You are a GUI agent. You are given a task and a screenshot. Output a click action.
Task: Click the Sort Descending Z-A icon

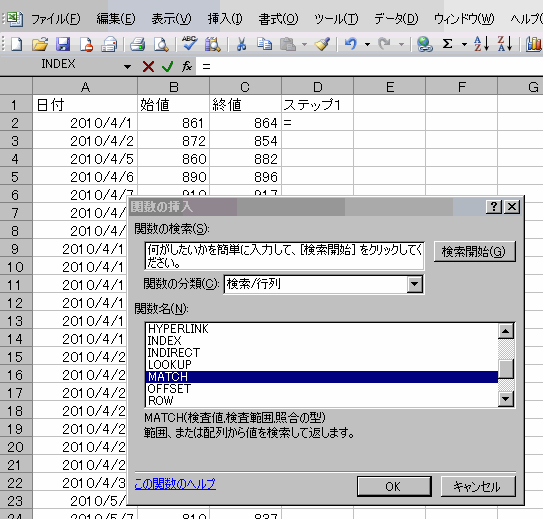505,44
